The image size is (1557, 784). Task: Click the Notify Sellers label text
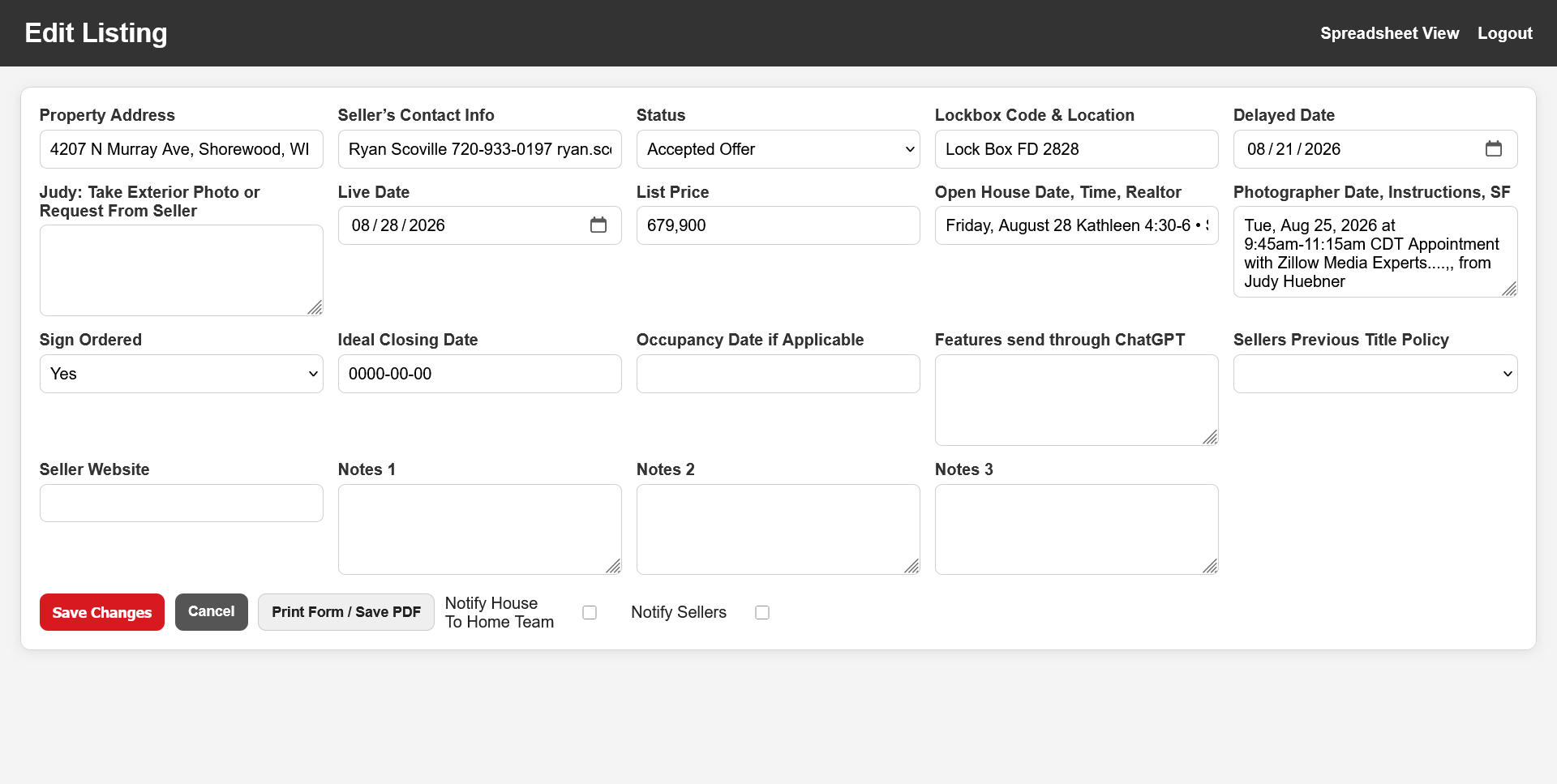pos(679,613)
